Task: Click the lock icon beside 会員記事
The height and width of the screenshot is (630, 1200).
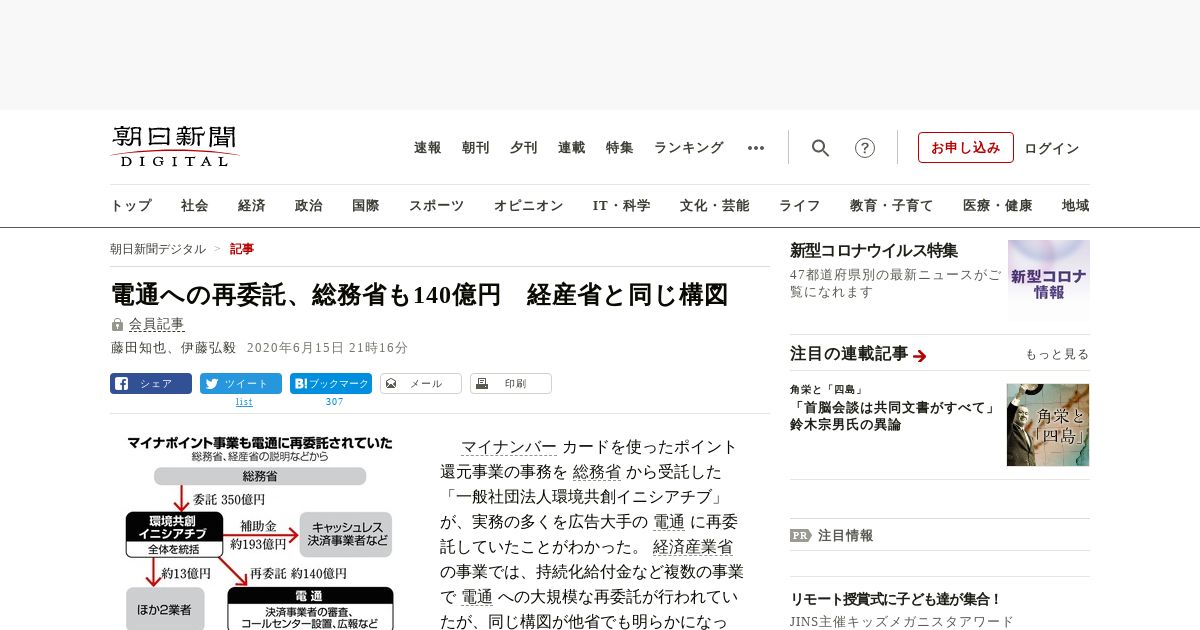Action: tap(118, 325)
